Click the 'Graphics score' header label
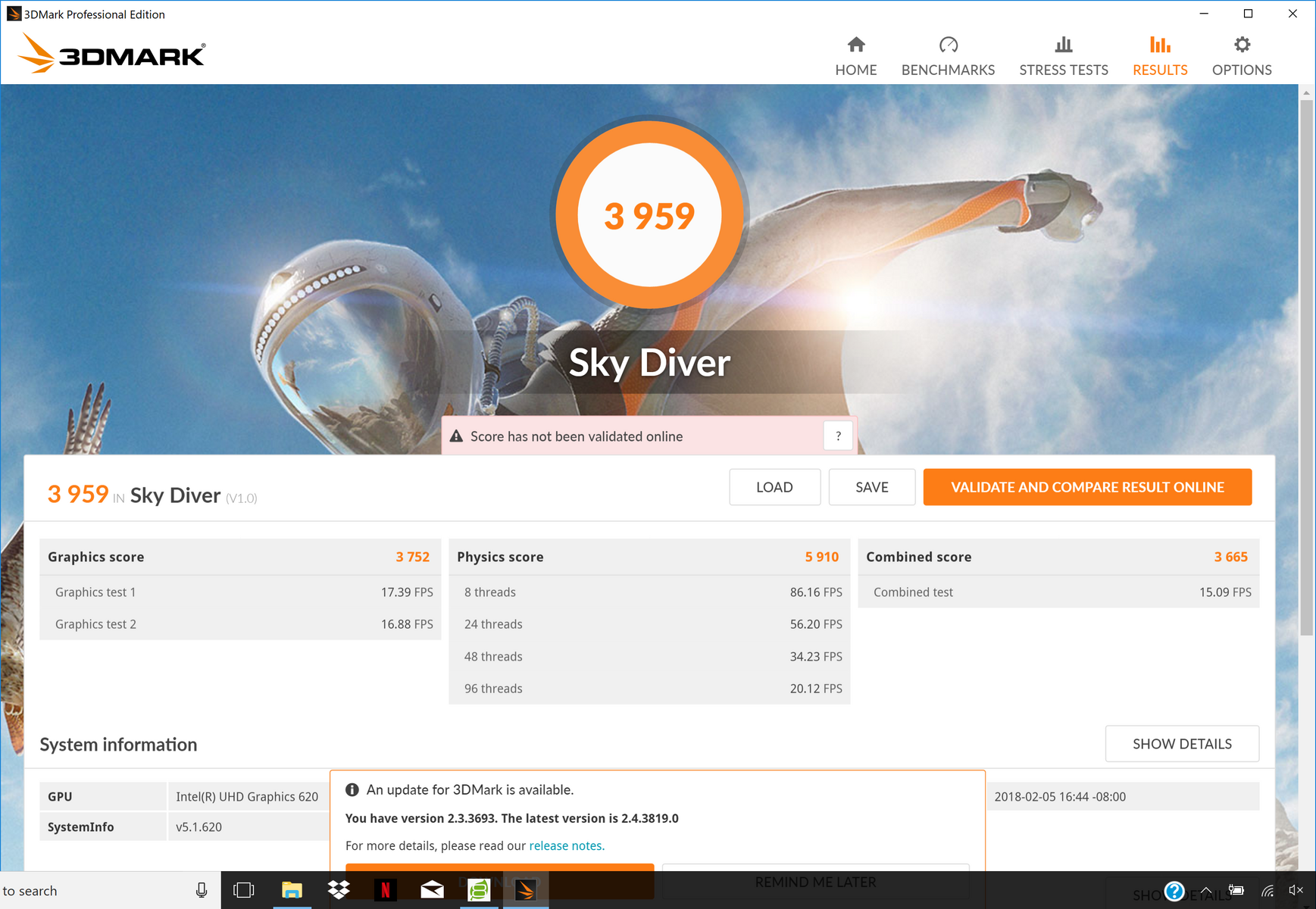 [x=95, y=557]
